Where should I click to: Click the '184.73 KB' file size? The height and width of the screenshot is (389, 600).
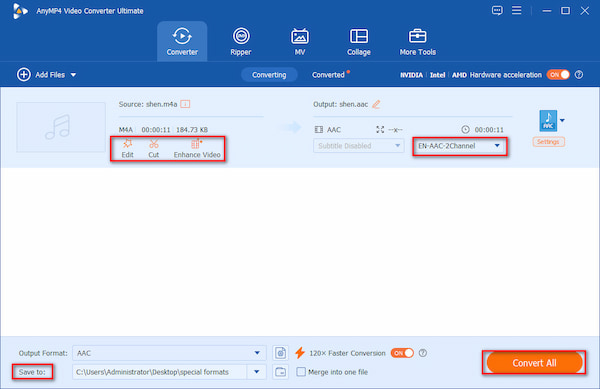coord(192,130)
